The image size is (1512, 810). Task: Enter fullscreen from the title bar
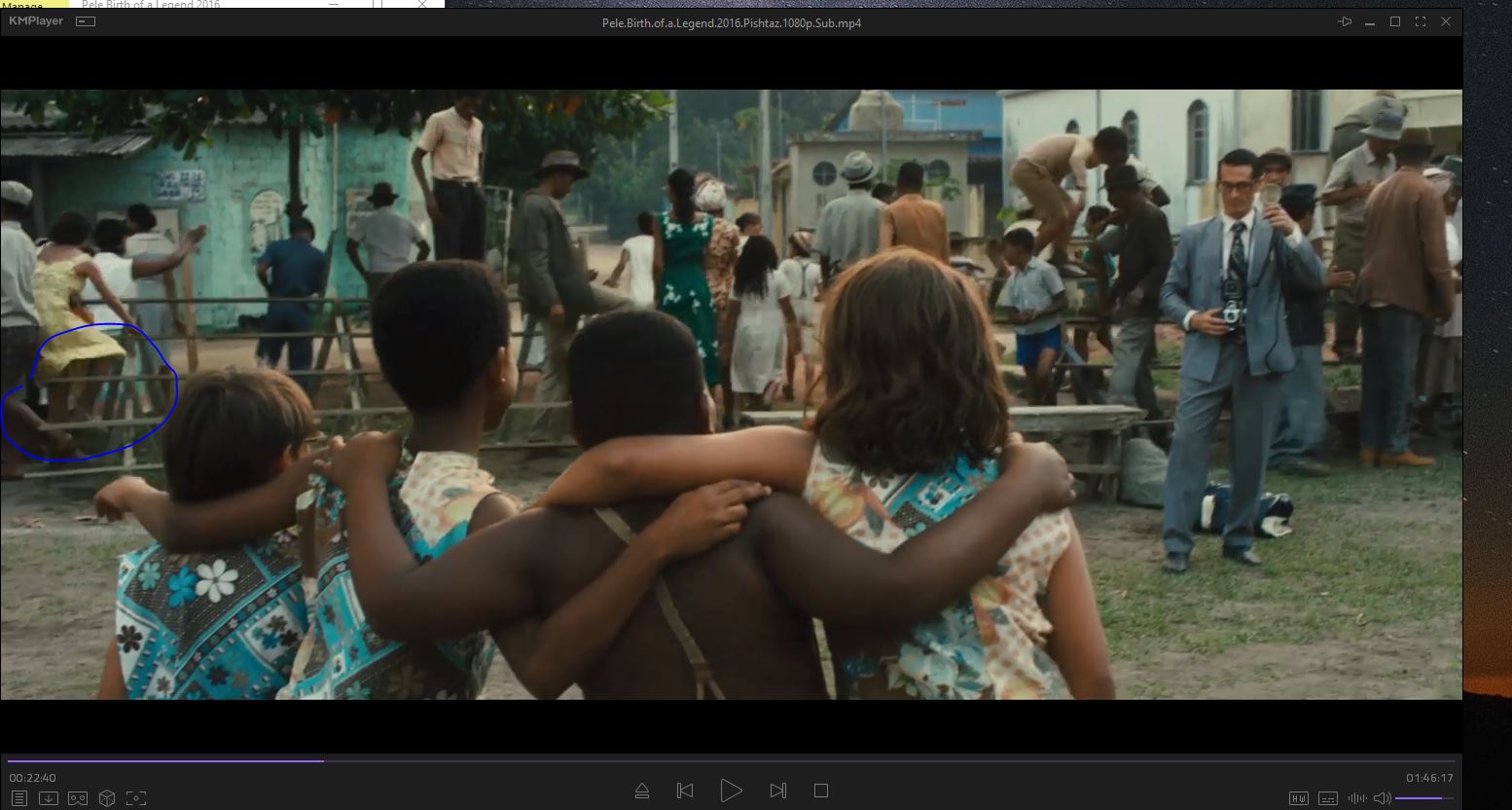click(1421, 21)
